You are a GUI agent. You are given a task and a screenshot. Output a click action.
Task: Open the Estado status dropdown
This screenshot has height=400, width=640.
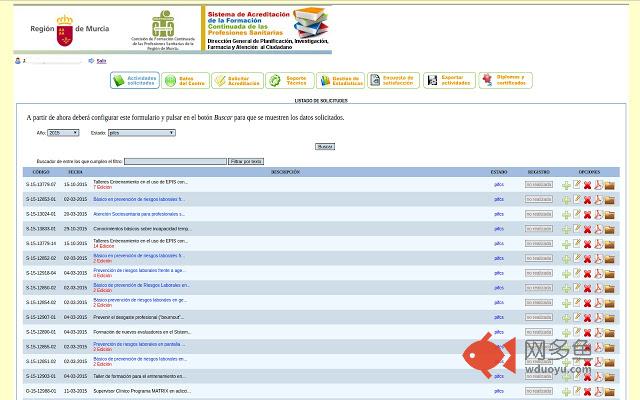click(x=142, y=133)
